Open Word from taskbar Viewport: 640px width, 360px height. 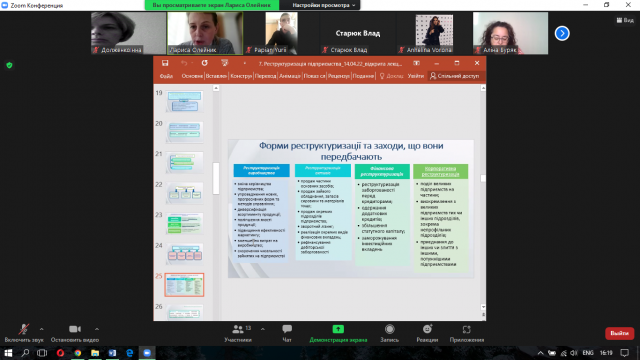[112, 353]
